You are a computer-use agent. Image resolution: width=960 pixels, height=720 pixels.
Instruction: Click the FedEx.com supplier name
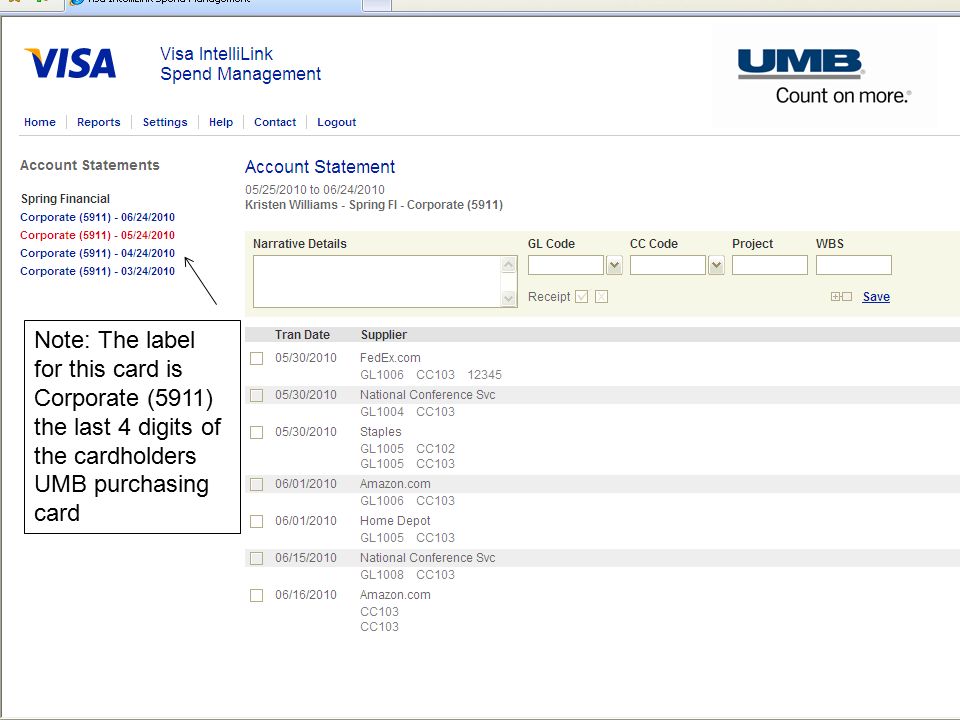click(390, 358)
